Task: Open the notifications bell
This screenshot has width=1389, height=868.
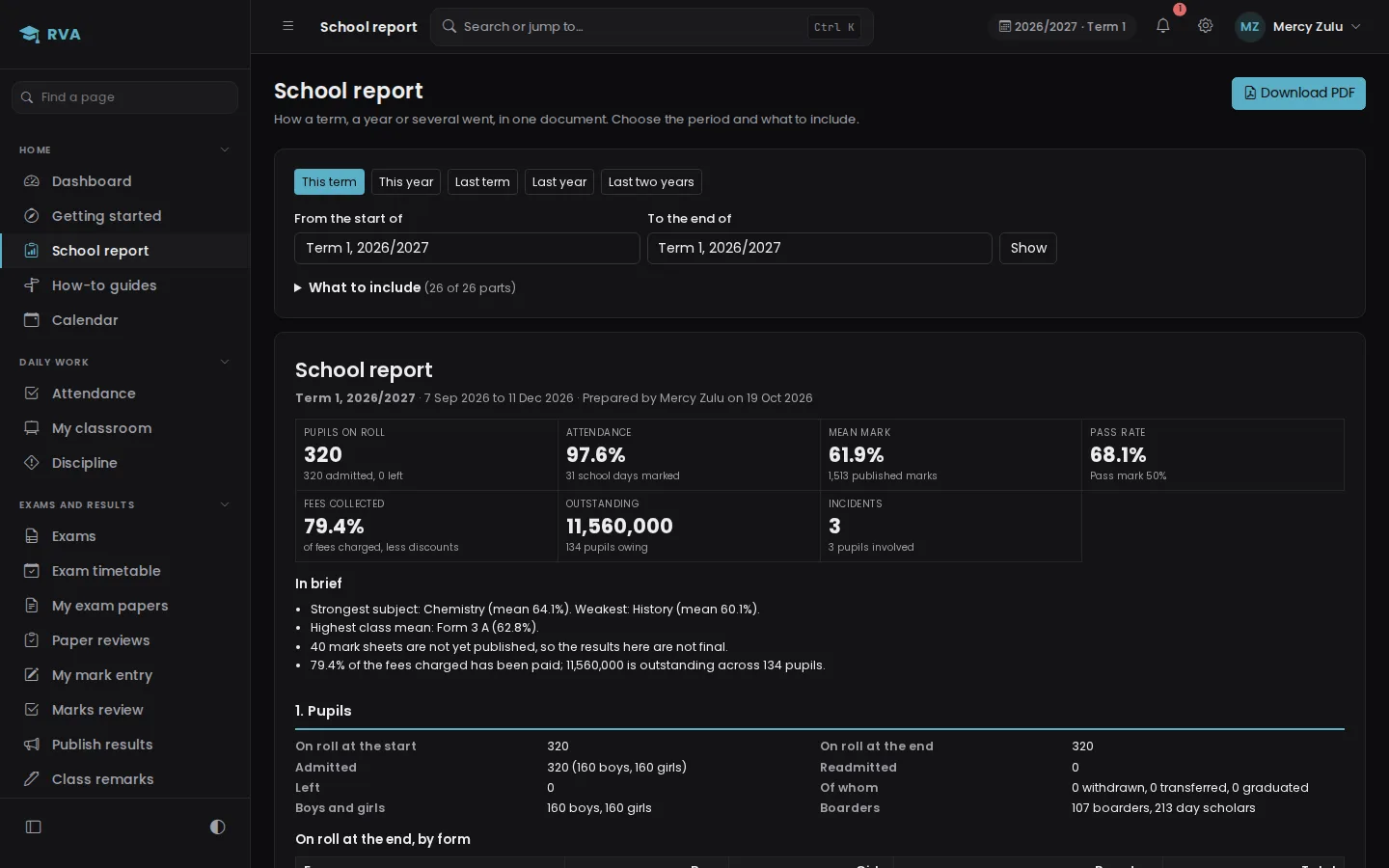Action: 1163,26
